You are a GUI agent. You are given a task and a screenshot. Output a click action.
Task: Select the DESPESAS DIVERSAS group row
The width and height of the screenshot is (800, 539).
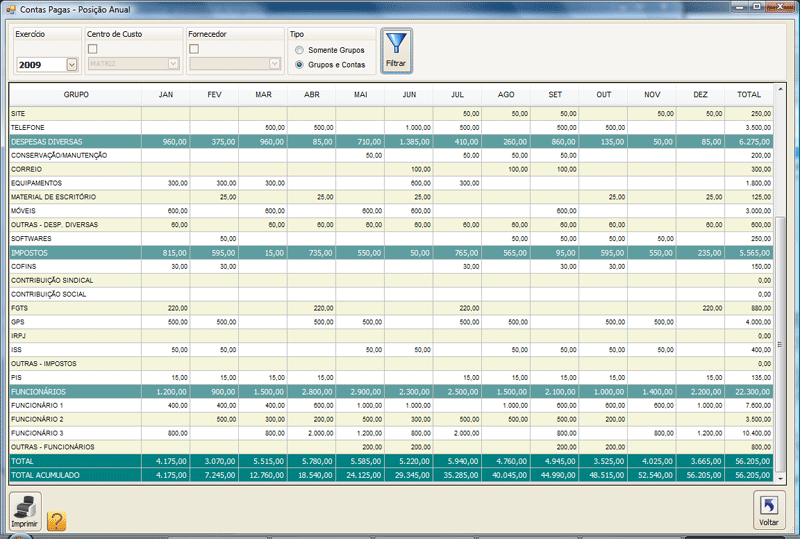[x=391, y=141]
